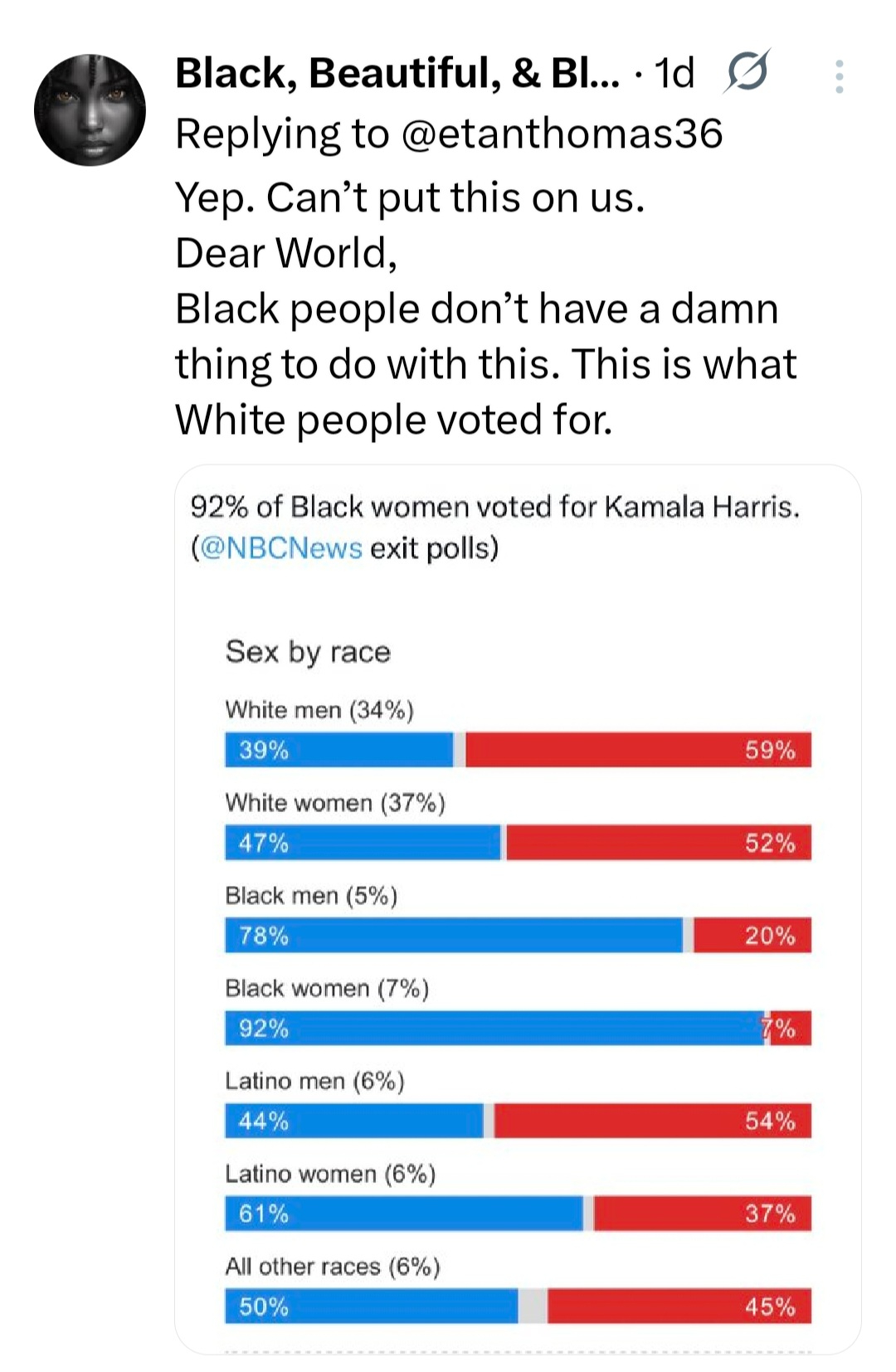
Task: Click the red 45% All other races bar
Action: tap(679, 1307)
